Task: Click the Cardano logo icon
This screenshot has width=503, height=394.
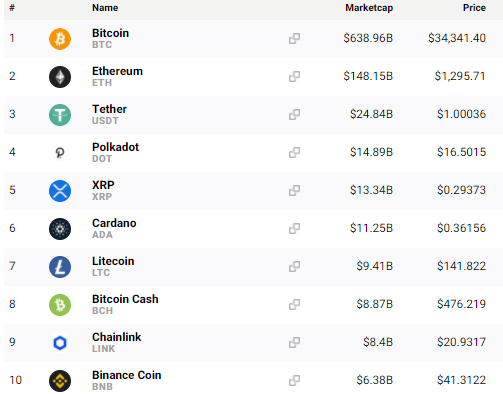Action: (x=60, y=229)
